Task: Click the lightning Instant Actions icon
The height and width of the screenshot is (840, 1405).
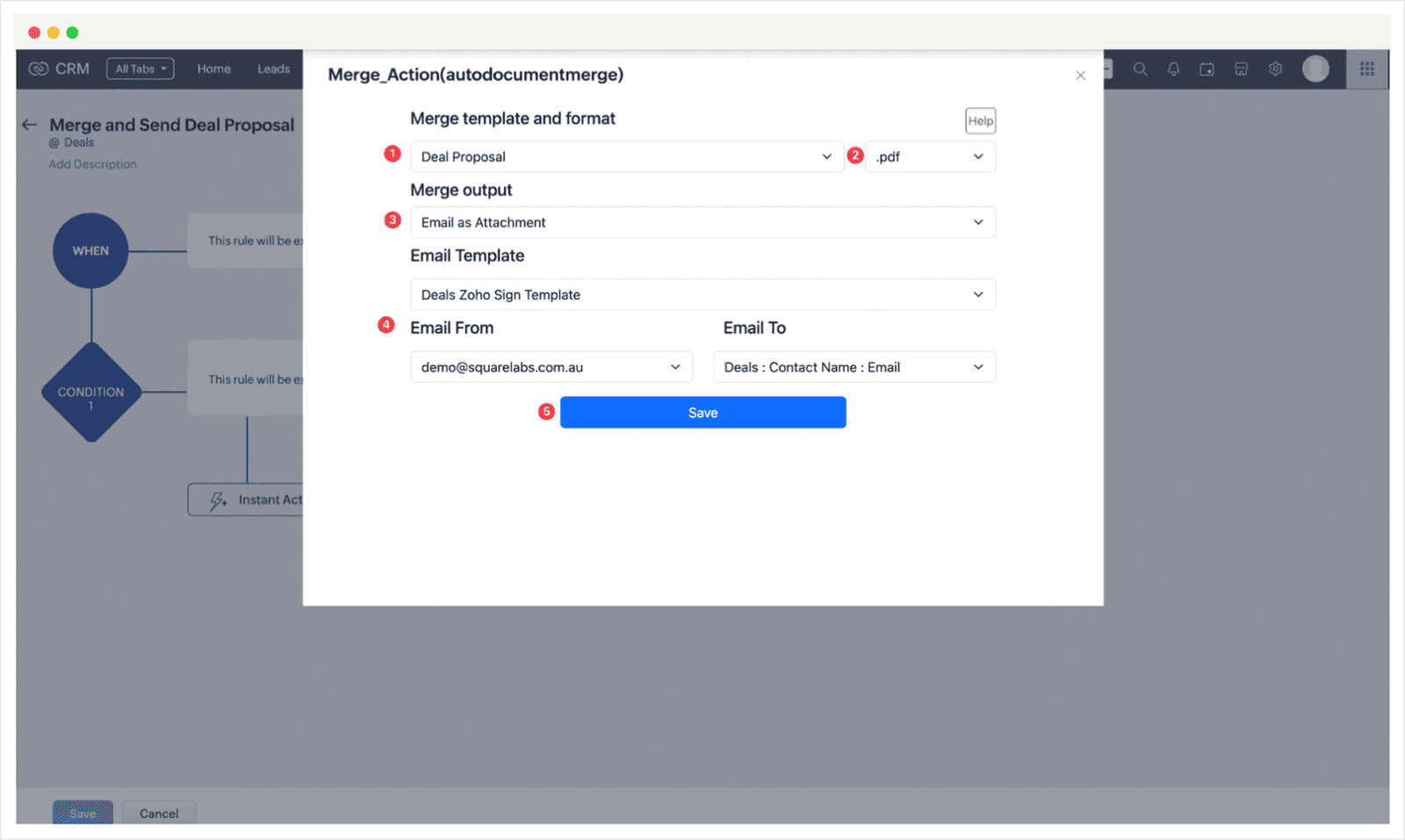Action: click(218, 500)
